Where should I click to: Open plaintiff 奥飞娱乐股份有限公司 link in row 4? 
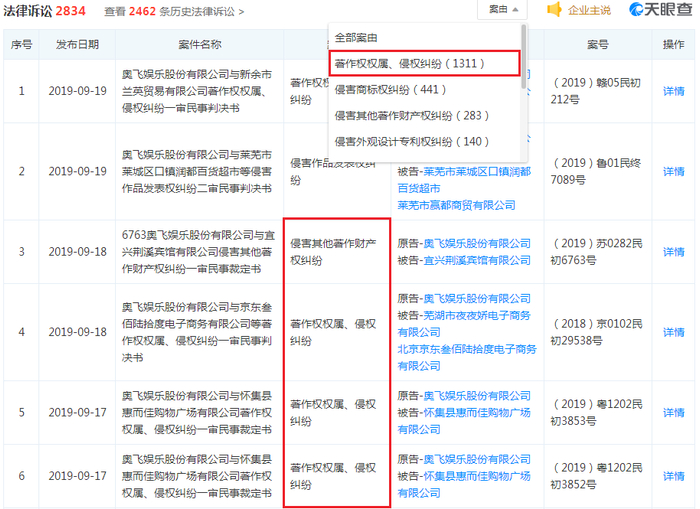coord(477,299)
